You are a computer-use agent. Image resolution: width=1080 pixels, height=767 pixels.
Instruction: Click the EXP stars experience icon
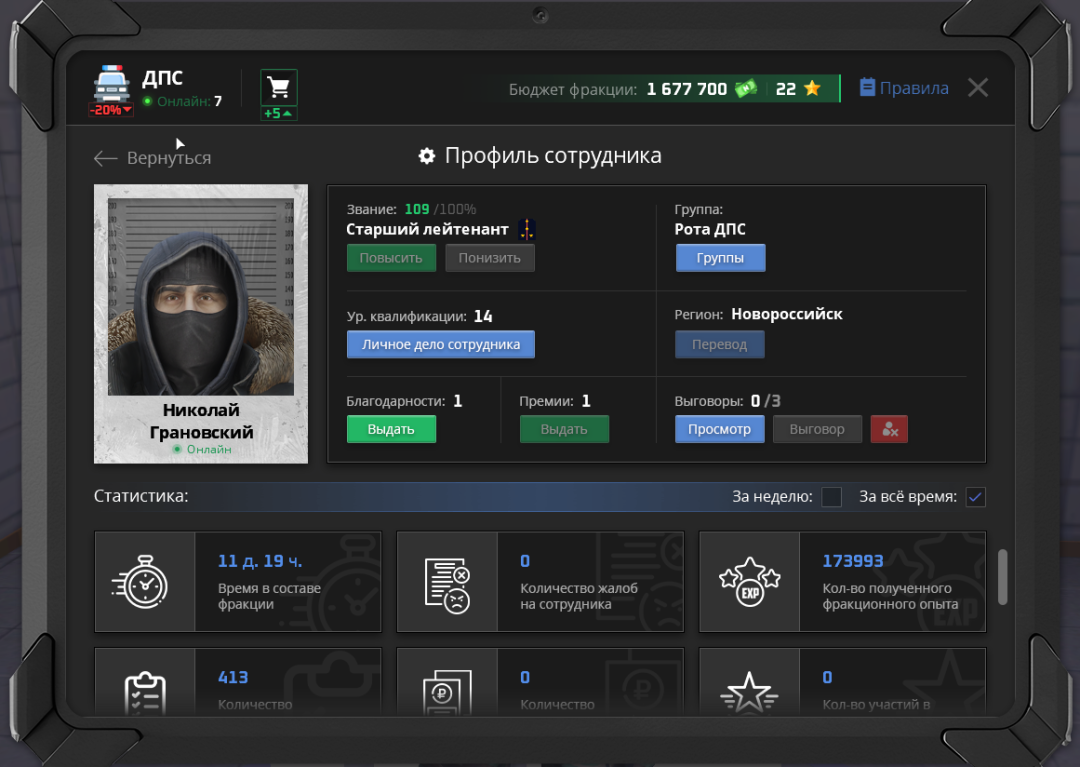click(x=749, y=582)
